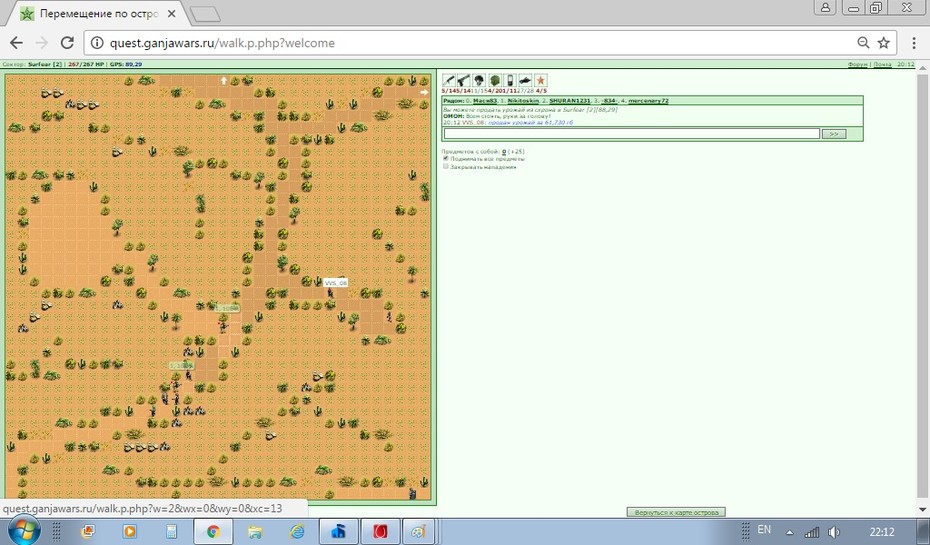Image resolution: width=930 pixels, height=545 pixels.
Task: Select the knife weapon slot icon
Action: click(x=449, y=80)
